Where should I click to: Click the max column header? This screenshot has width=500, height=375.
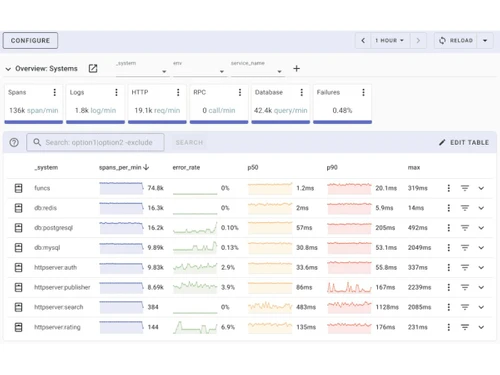[x=414, y=167]
